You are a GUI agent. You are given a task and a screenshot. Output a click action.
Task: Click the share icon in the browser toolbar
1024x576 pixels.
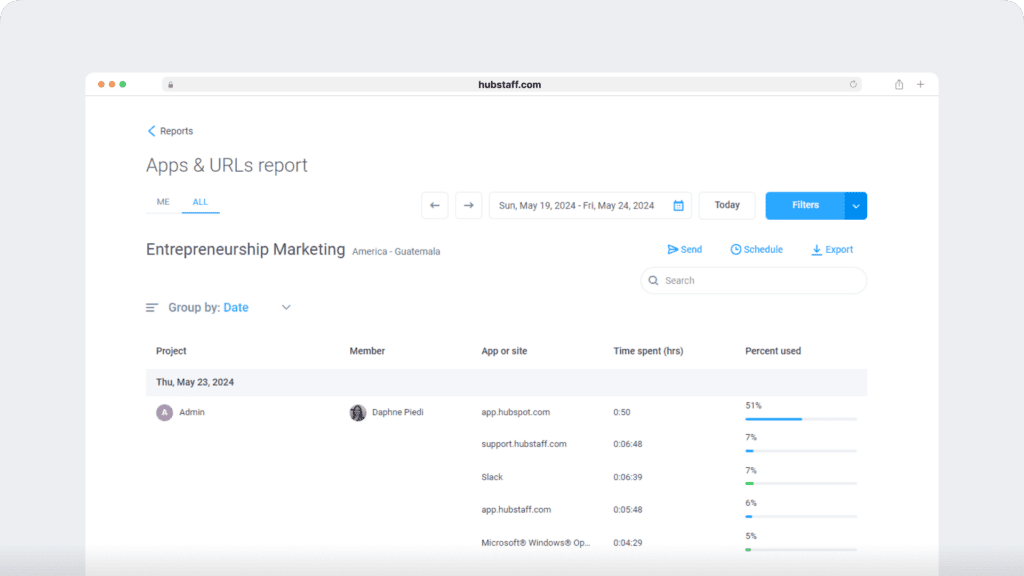(x=898, y=84)
